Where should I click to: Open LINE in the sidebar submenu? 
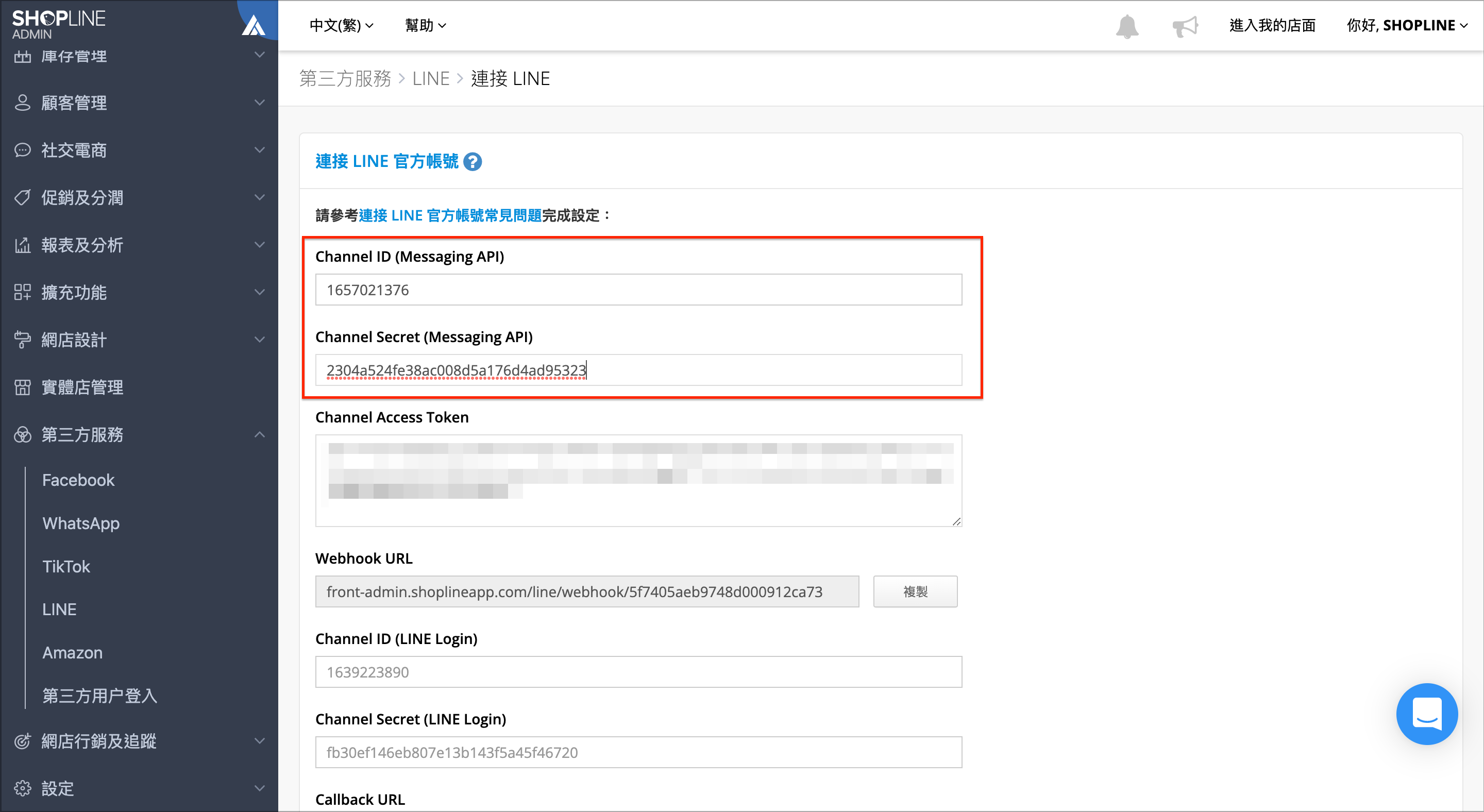[x=59, y=610]
